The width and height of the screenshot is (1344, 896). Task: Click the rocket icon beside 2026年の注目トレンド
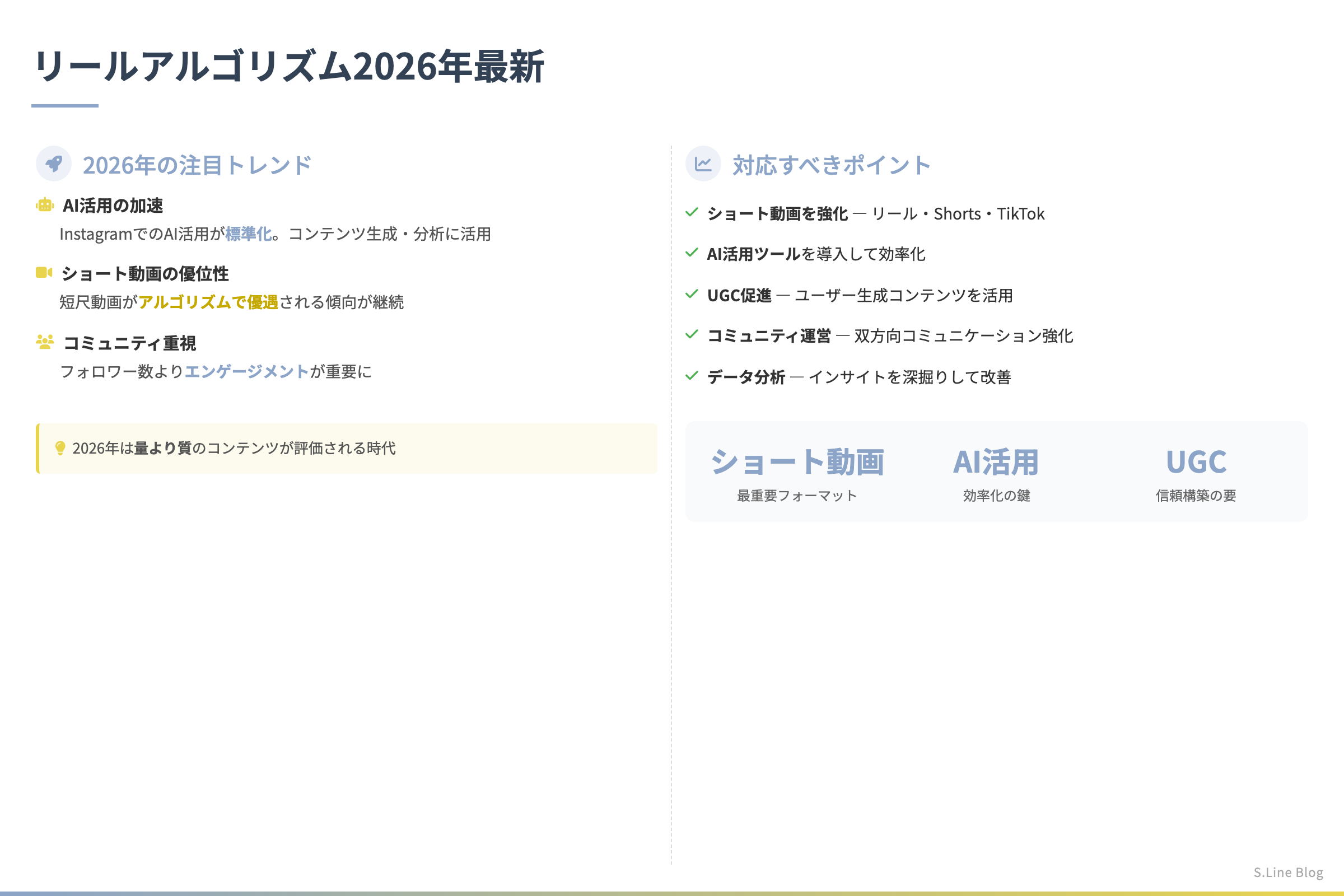click(x=54, y=164)
